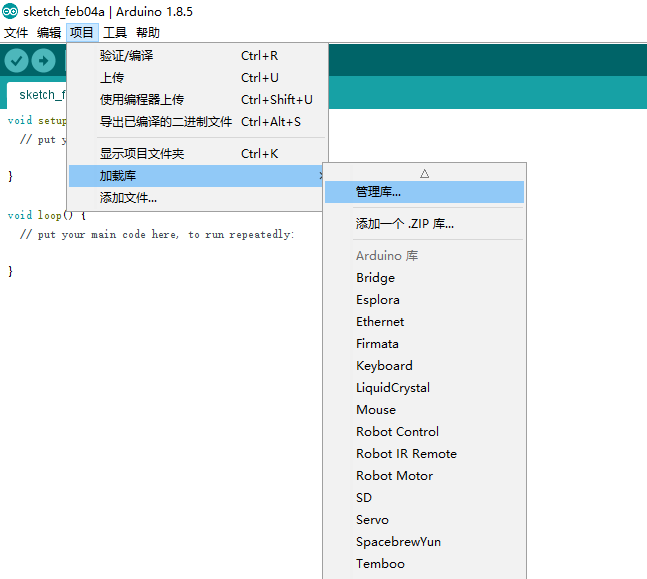Expand the 加载库 submenu
This screenshot has height=579, width=647.
pyautogui.click(x=196, y=176)
